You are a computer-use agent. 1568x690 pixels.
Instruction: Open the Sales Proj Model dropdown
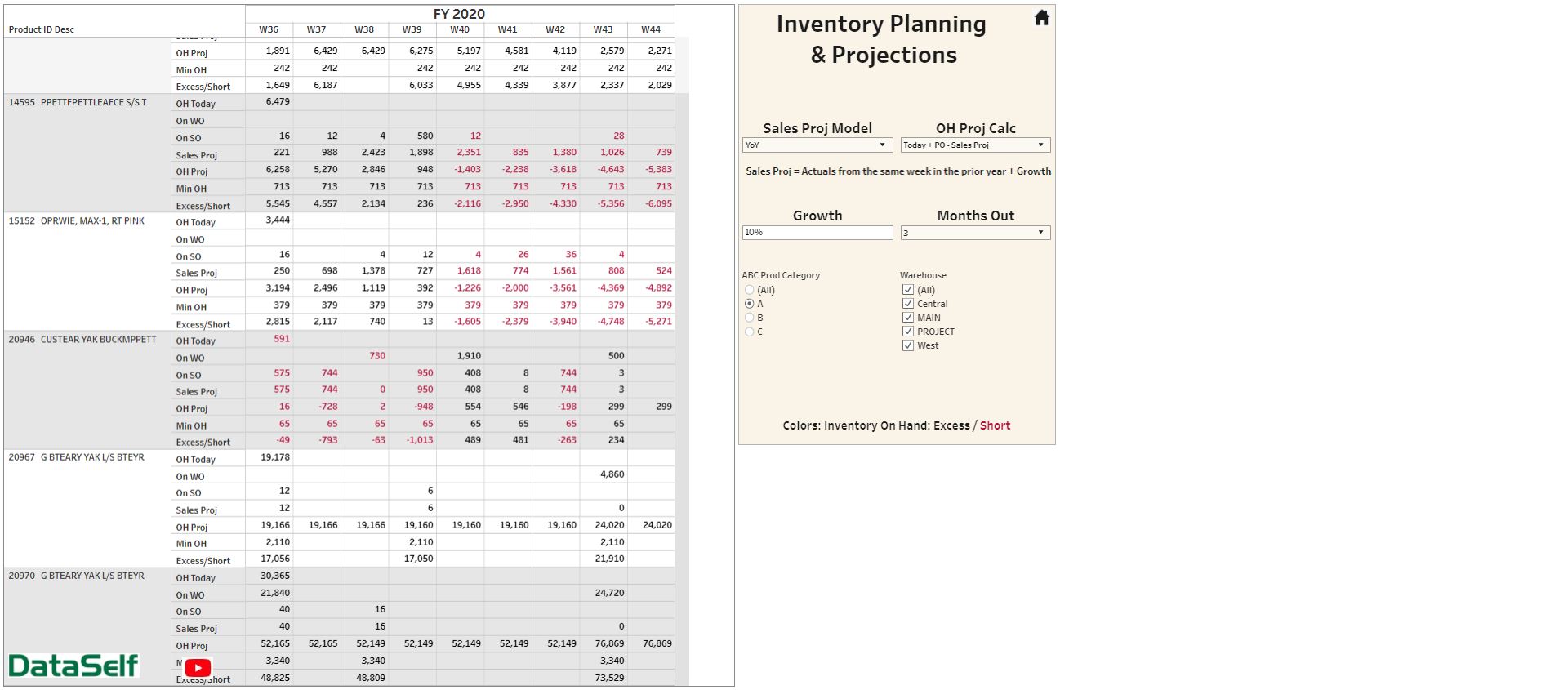815,145
